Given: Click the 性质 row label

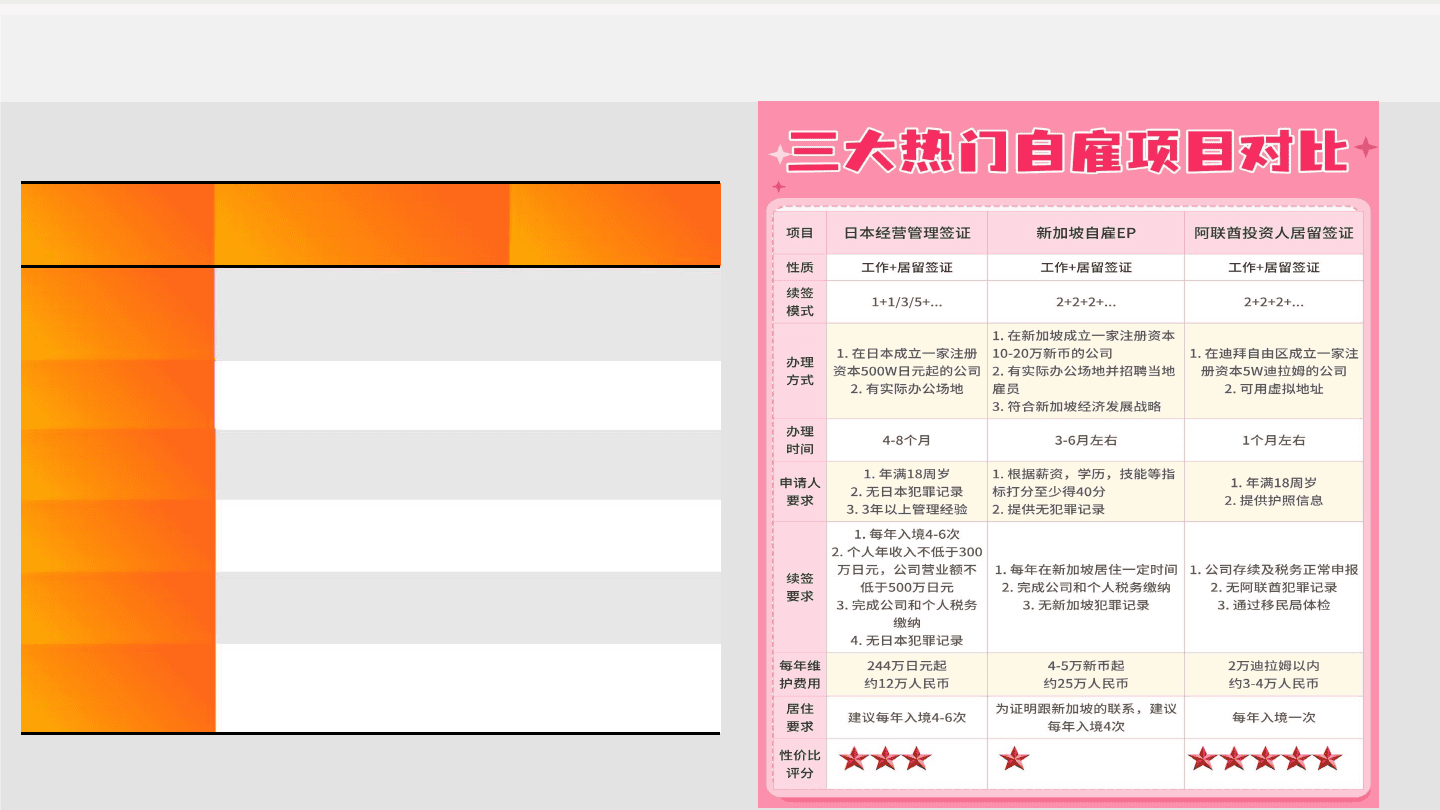Looking at the screenshot, I should pyautogui.click(x=800, y=268).
